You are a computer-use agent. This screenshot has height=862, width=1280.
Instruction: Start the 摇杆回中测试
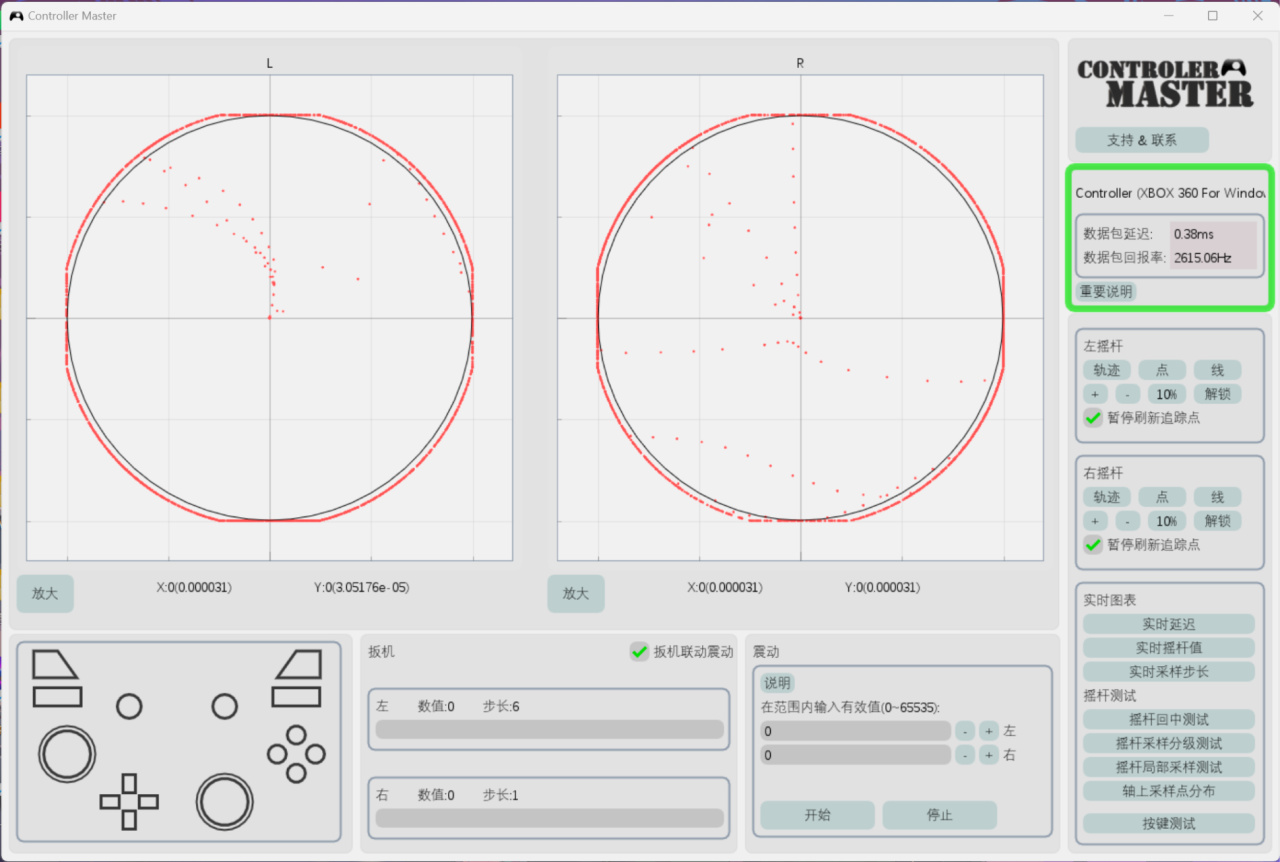point(1168,719)
